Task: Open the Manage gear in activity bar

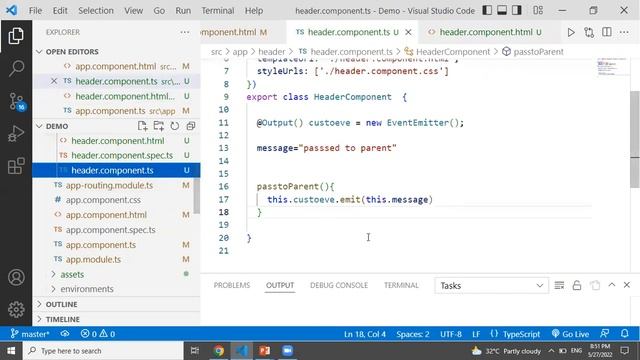Action: [16, 309]
